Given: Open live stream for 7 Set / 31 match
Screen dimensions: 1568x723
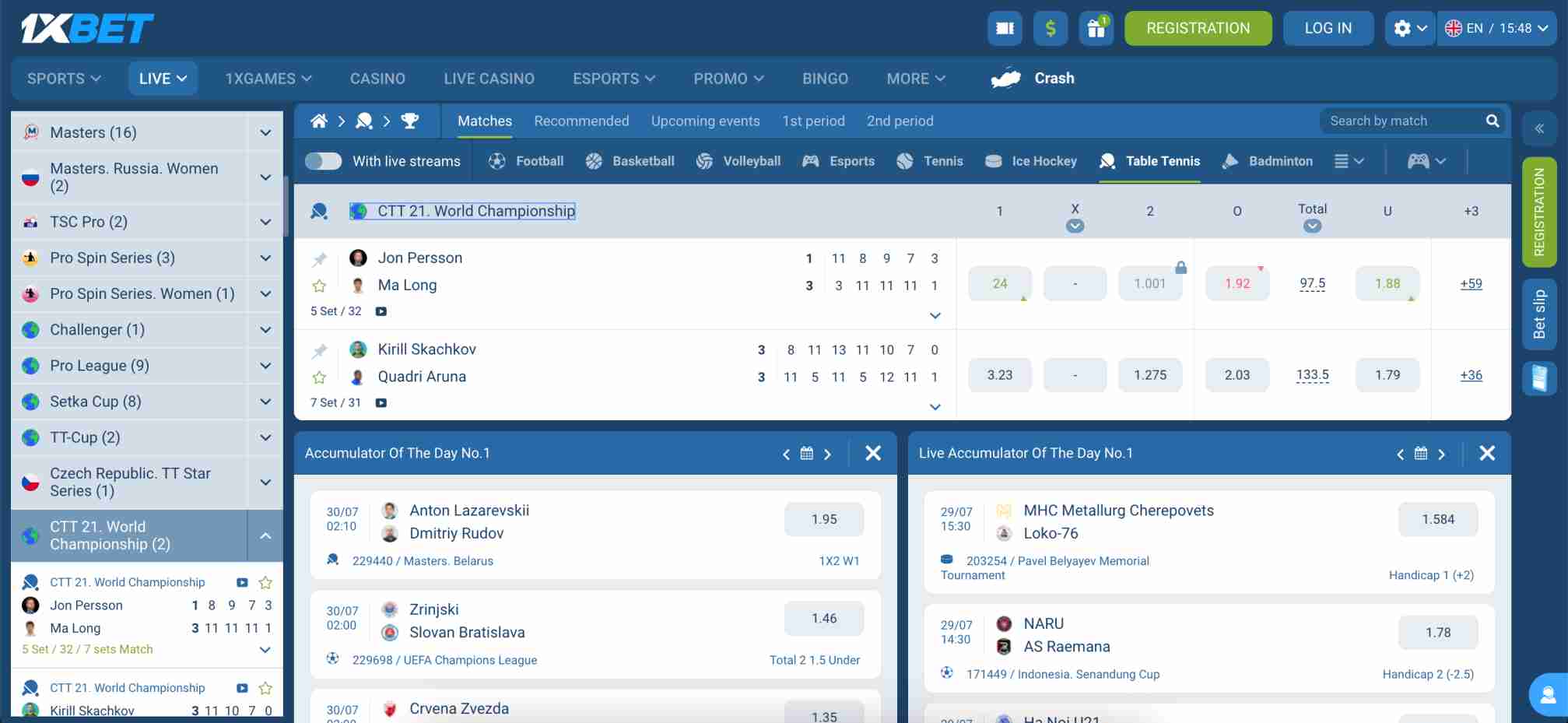Looking at the screenshot, I should click(381, 403).
